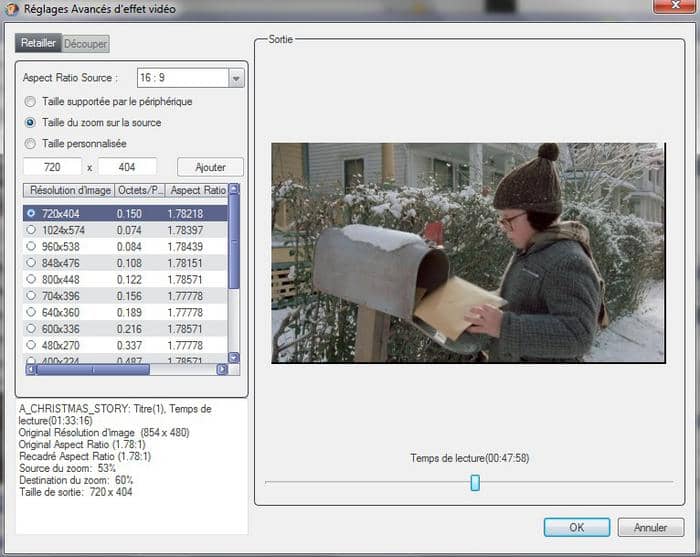Click the 0.156 octets value
This screenshot has width=700, height=557.
pyautogui.click(x=129, y=296)
